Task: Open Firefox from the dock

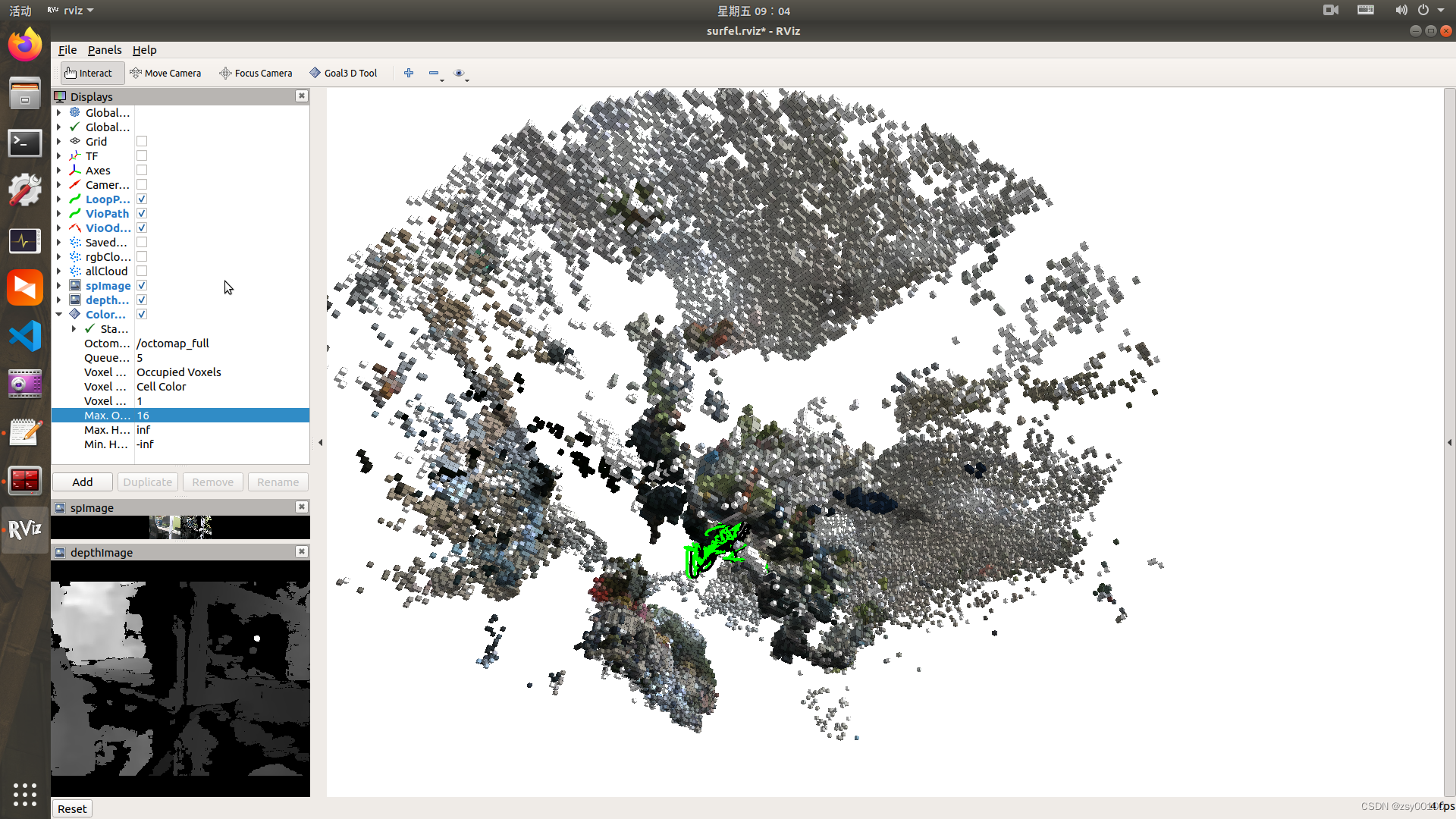Action: click(25, 45)
